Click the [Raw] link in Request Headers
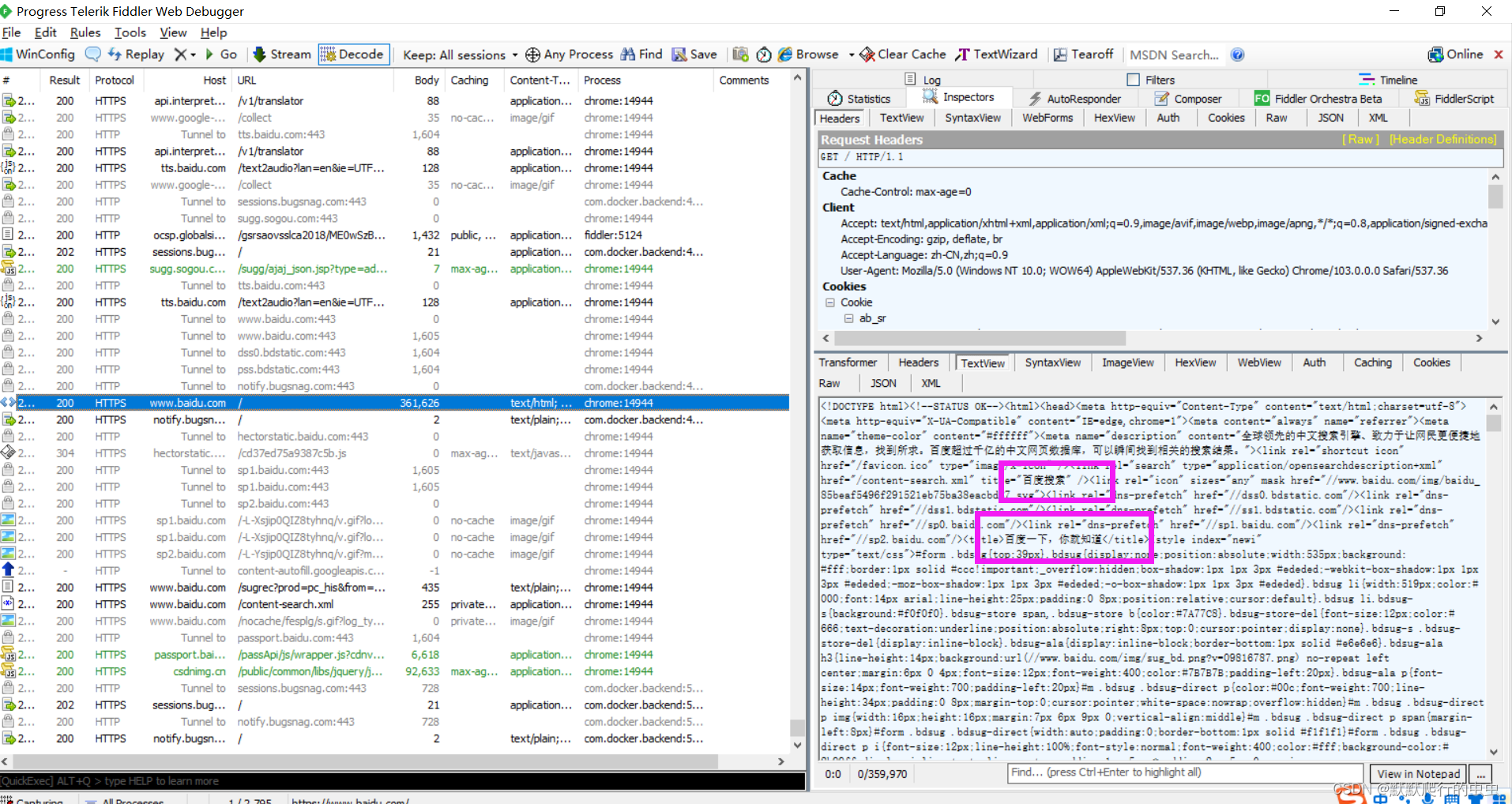The width and height of the screenshot is (1512, 804). click(1360, 139)
